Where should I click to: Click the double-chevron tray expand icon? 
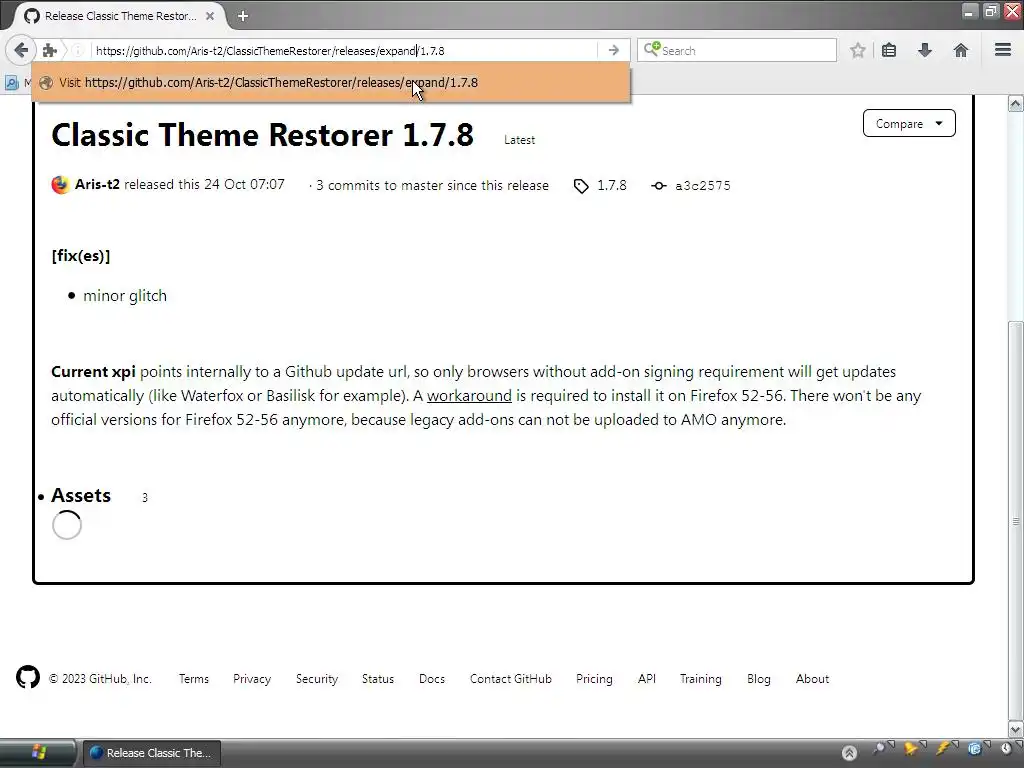849,753
